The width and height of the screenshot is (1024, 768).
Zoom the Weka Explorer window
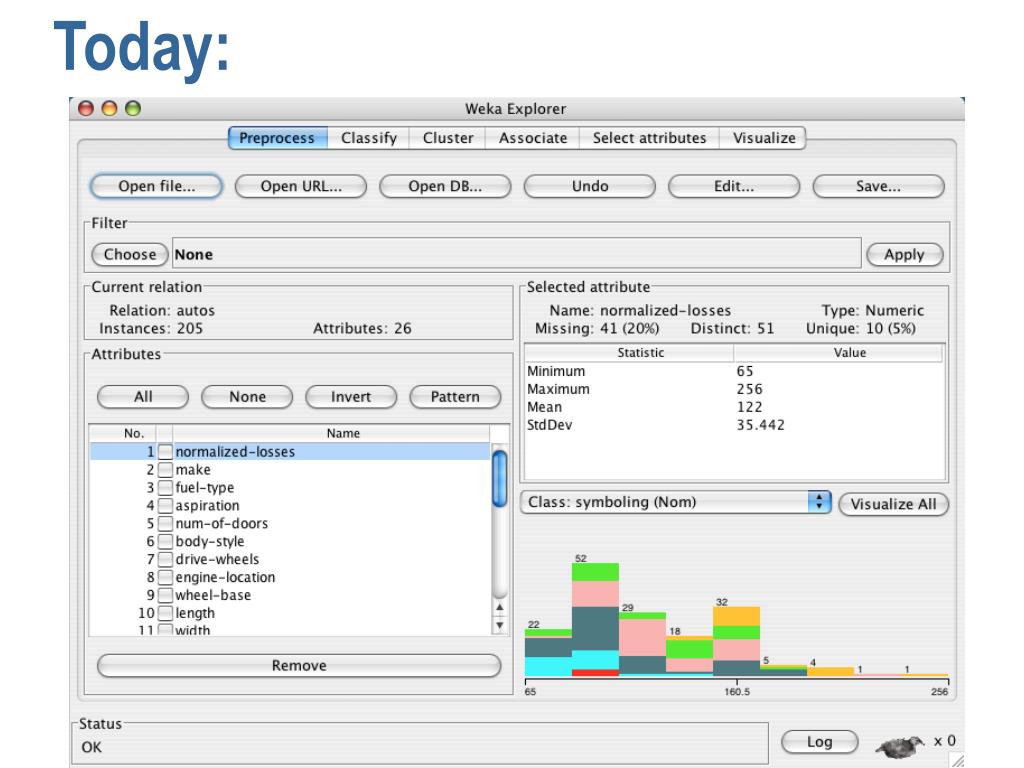click(x=133, y=108)
